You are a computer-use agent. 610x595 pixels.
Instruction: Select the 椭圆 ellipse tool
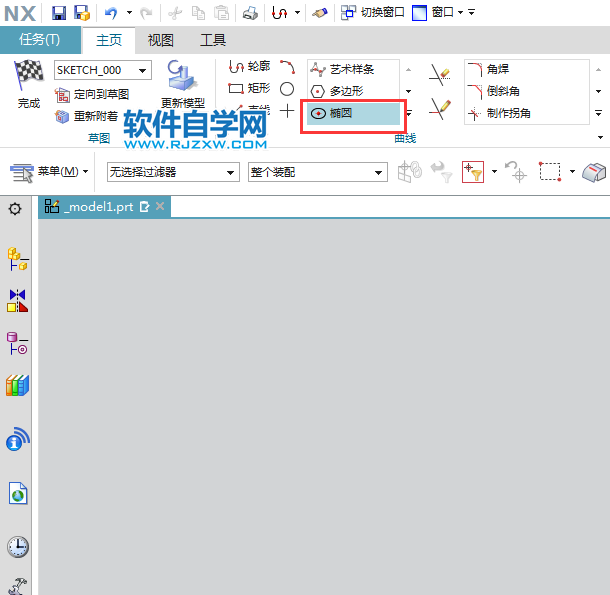[x=353, y=114]
